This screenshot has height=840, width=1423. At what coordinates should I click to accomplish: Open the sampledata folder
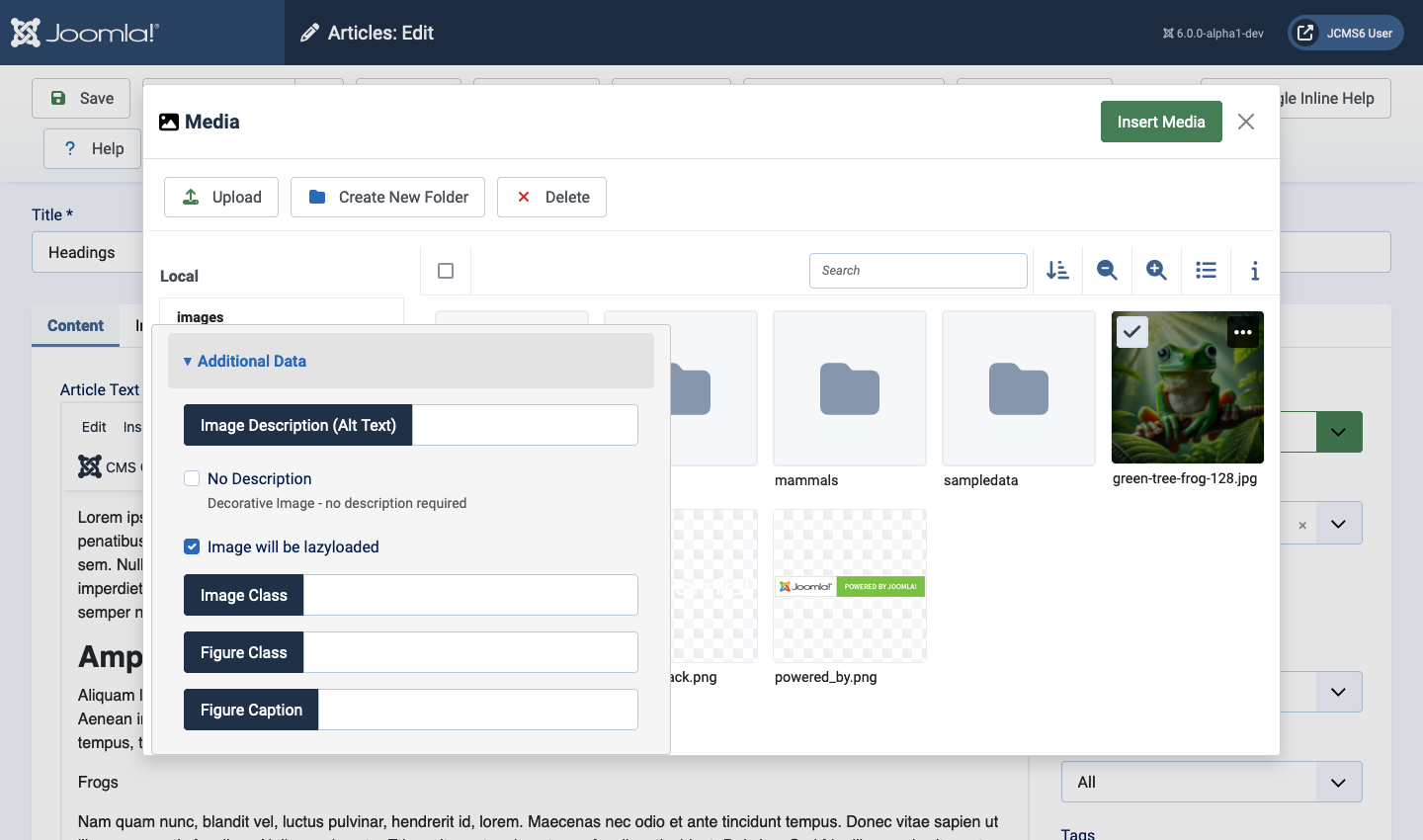(x=1018, y=389)
